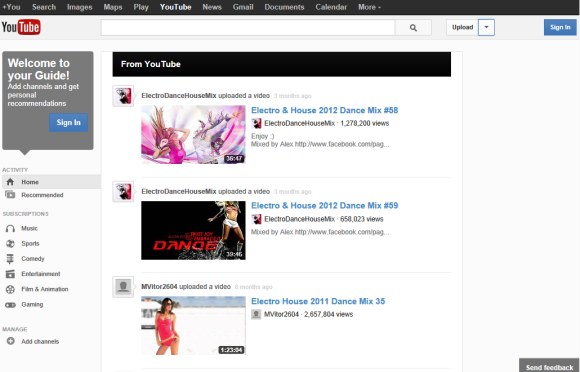580x372 pixels.
Task: Click ElectroDanceHouseMix avatar above Mix #58
Action: [x=123, y=96]
